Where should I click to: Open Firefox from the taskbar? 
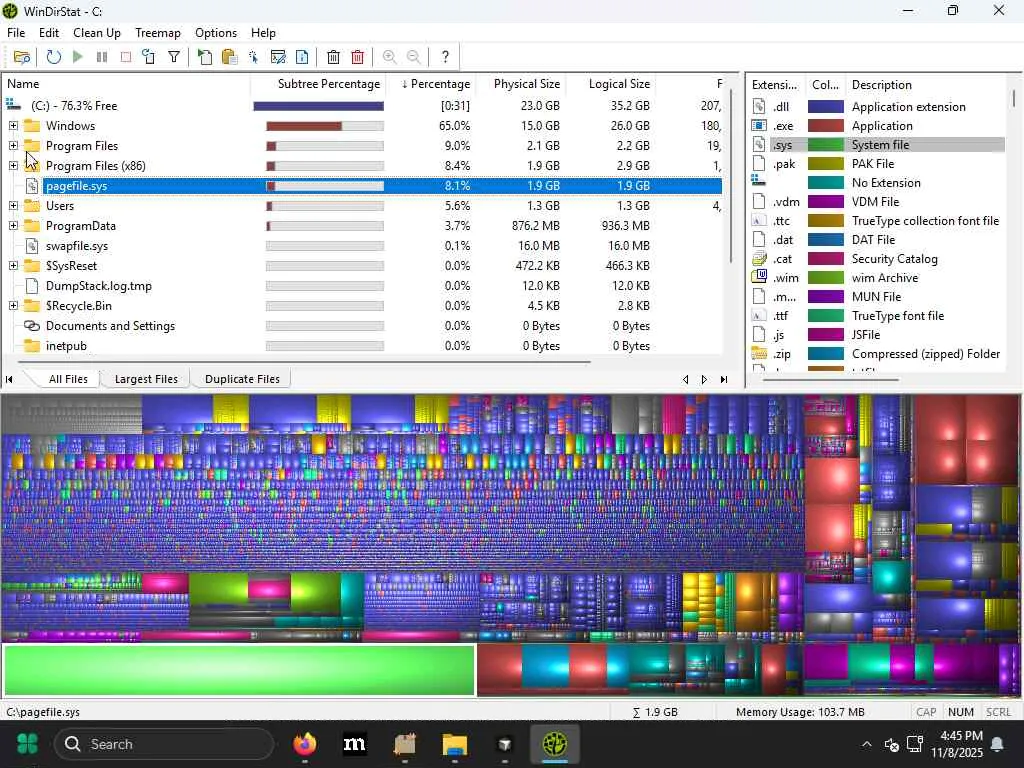[304, 744]
